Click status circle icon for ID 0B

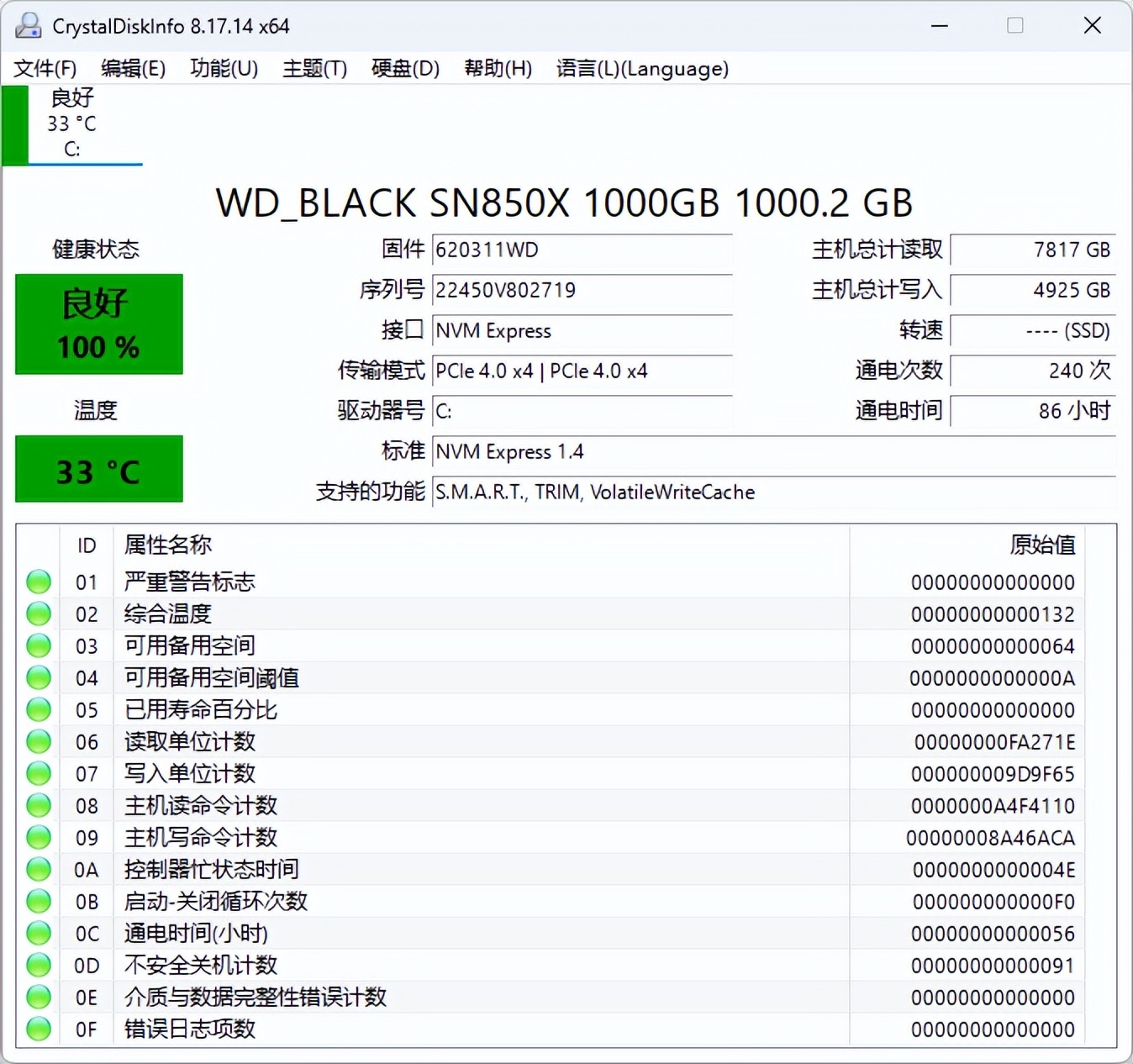(39, 901)
